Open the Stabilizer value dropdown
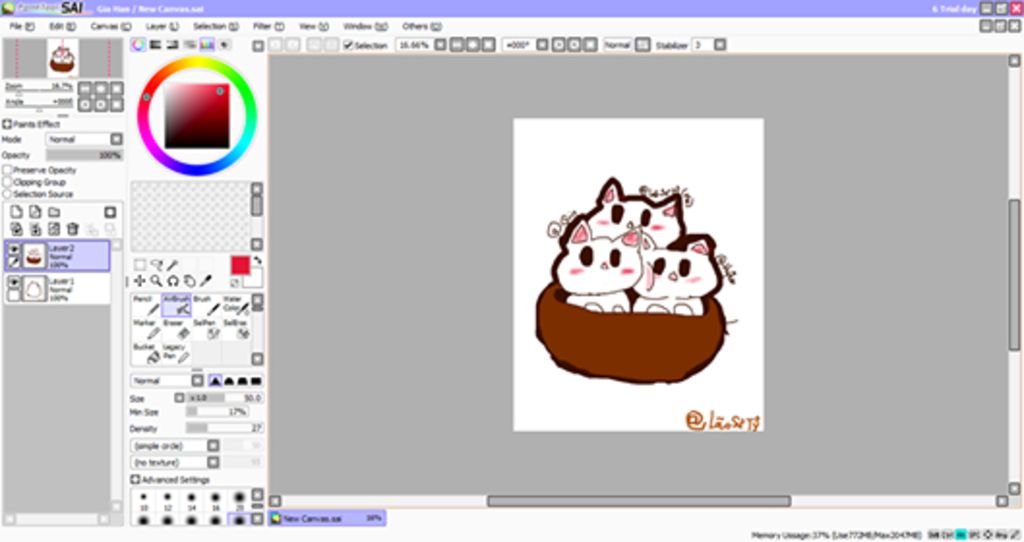Image resolution: width=1024 pixels, height=542 pixels. 720,45
